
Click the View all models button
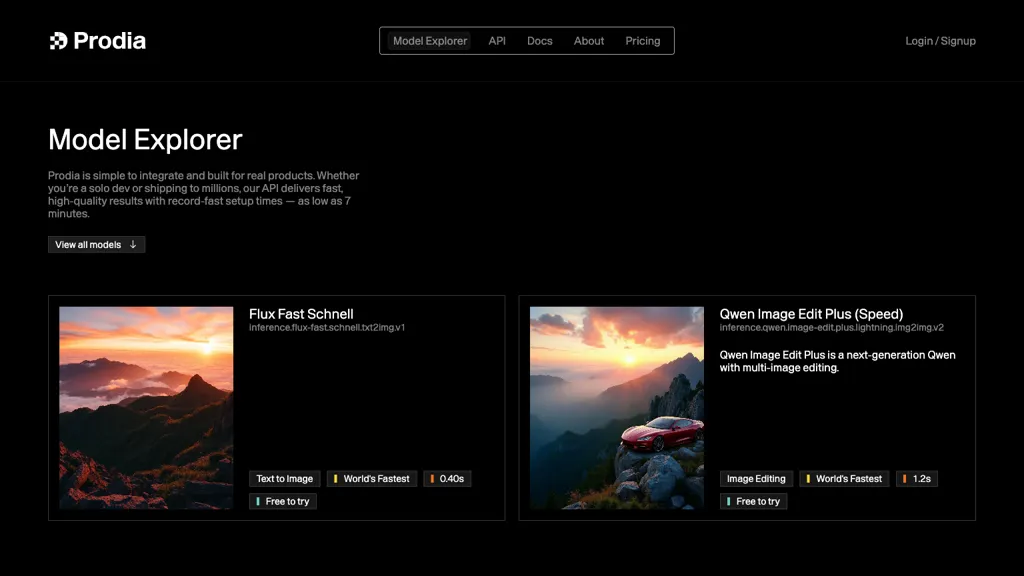pyautogui.click(x=97, y=244)
